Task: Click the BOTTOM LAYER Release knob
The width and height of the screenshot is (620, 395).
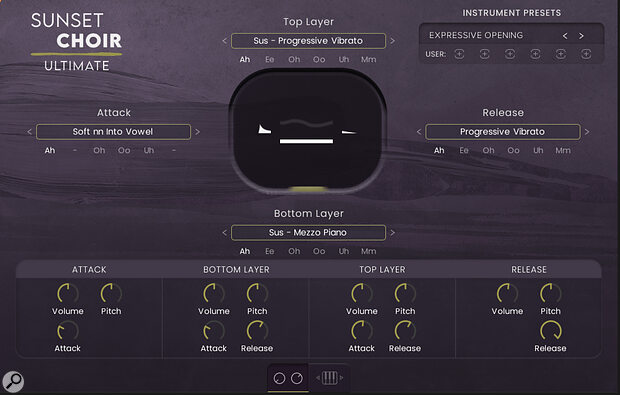Action: pyautogui.click(x=257, y=331)
